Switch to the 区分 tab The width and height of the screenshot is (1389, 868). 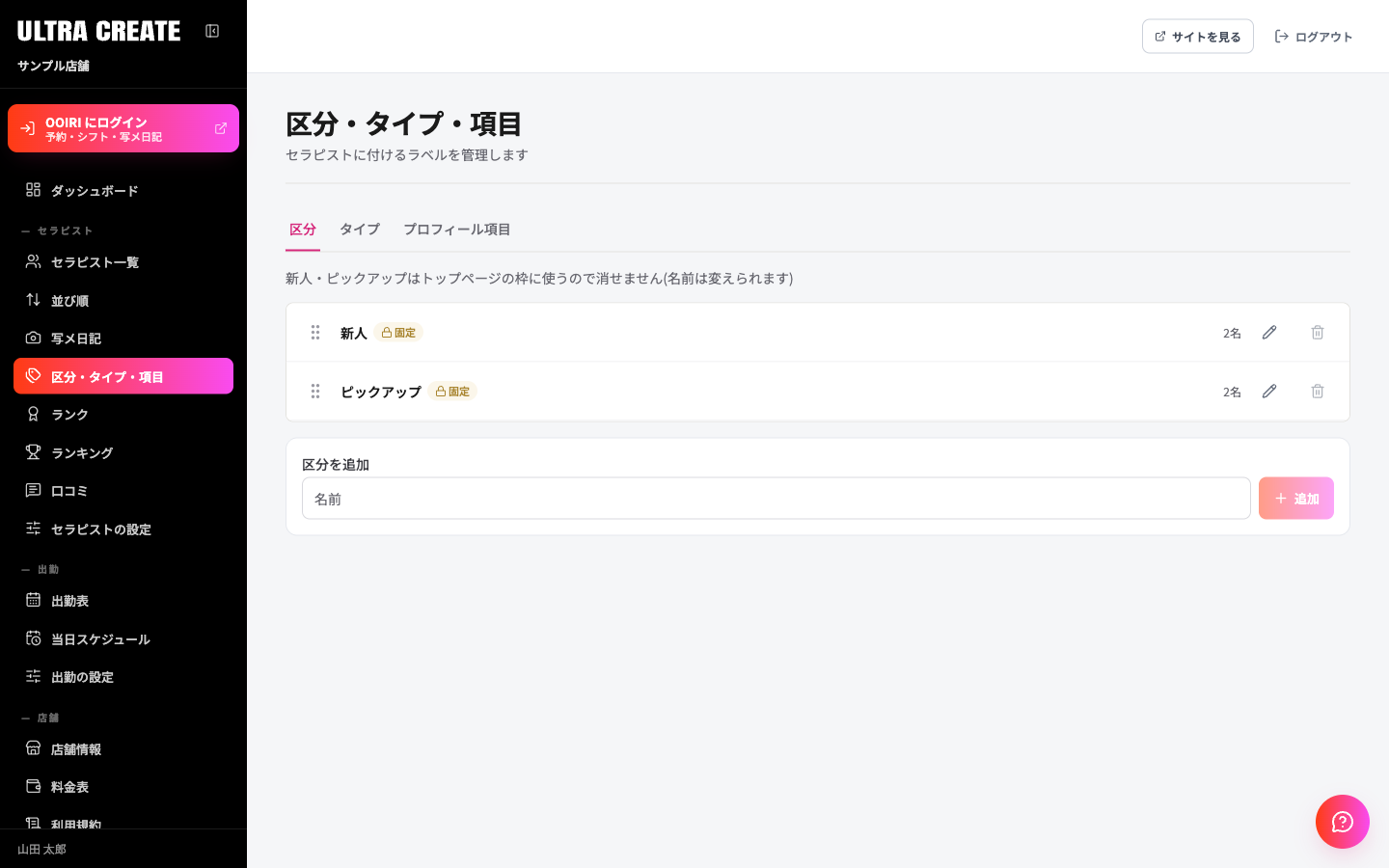coord(303,230)
